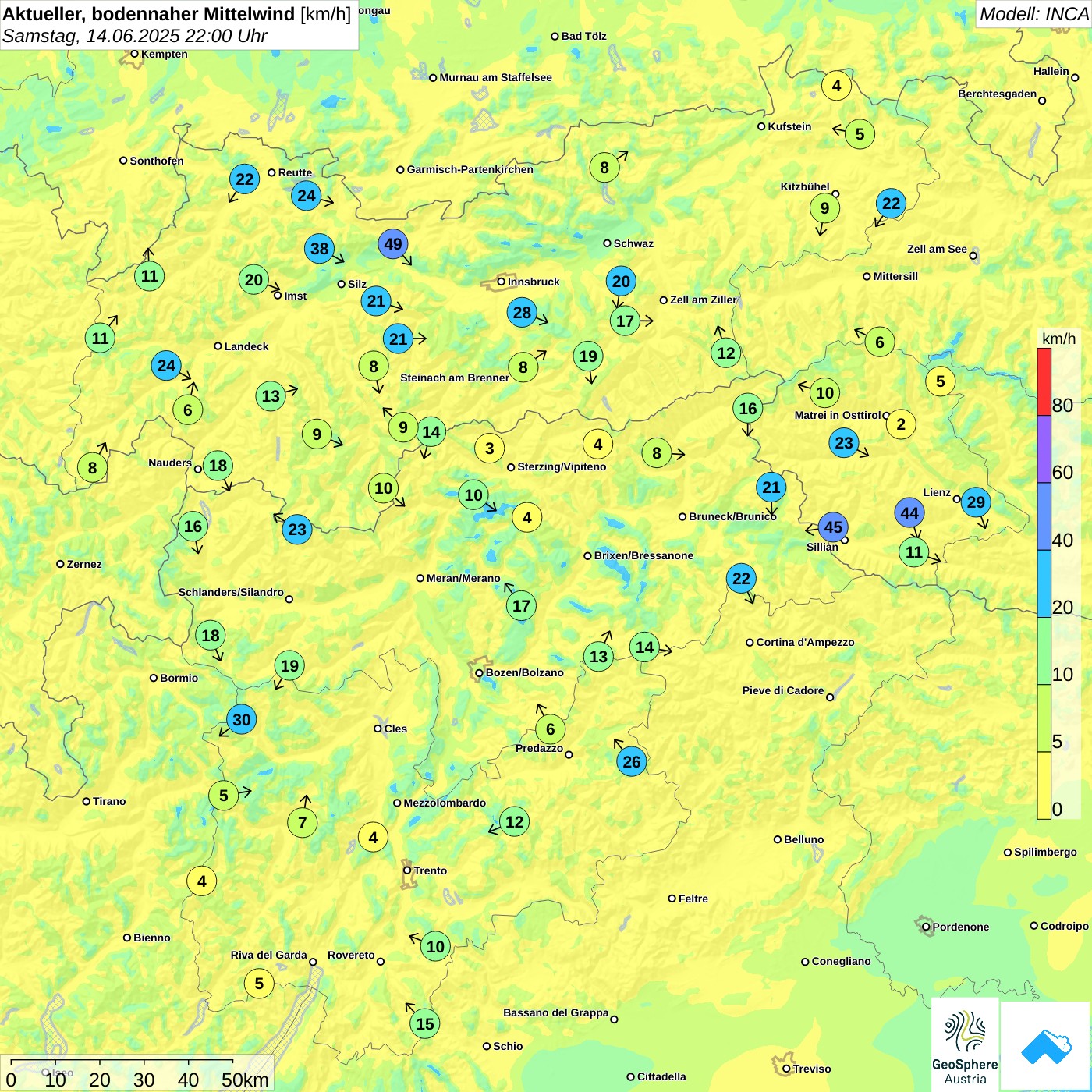Click the yellow 0–5 km/h legend color

(1044, 785)
